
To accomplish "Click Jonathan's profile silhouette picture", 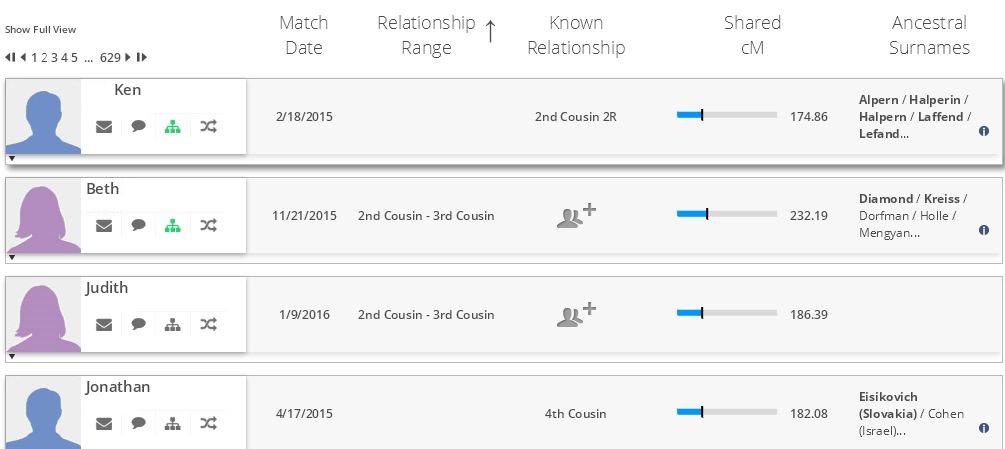I will pos(43,412).
